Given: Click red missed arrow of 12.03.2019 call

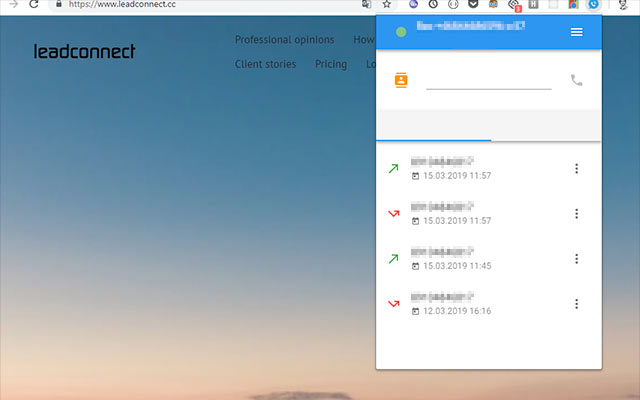Looking at the screenshot, I should (393, 304).
